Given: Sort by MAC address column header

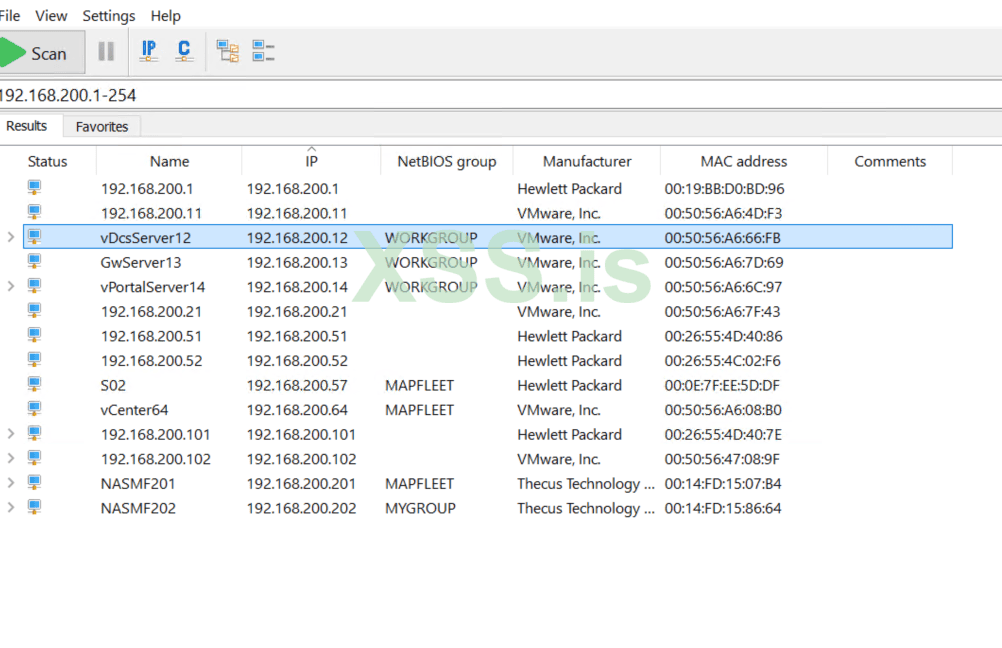Looking at the screenshot, I should click(x=744, y=161).
